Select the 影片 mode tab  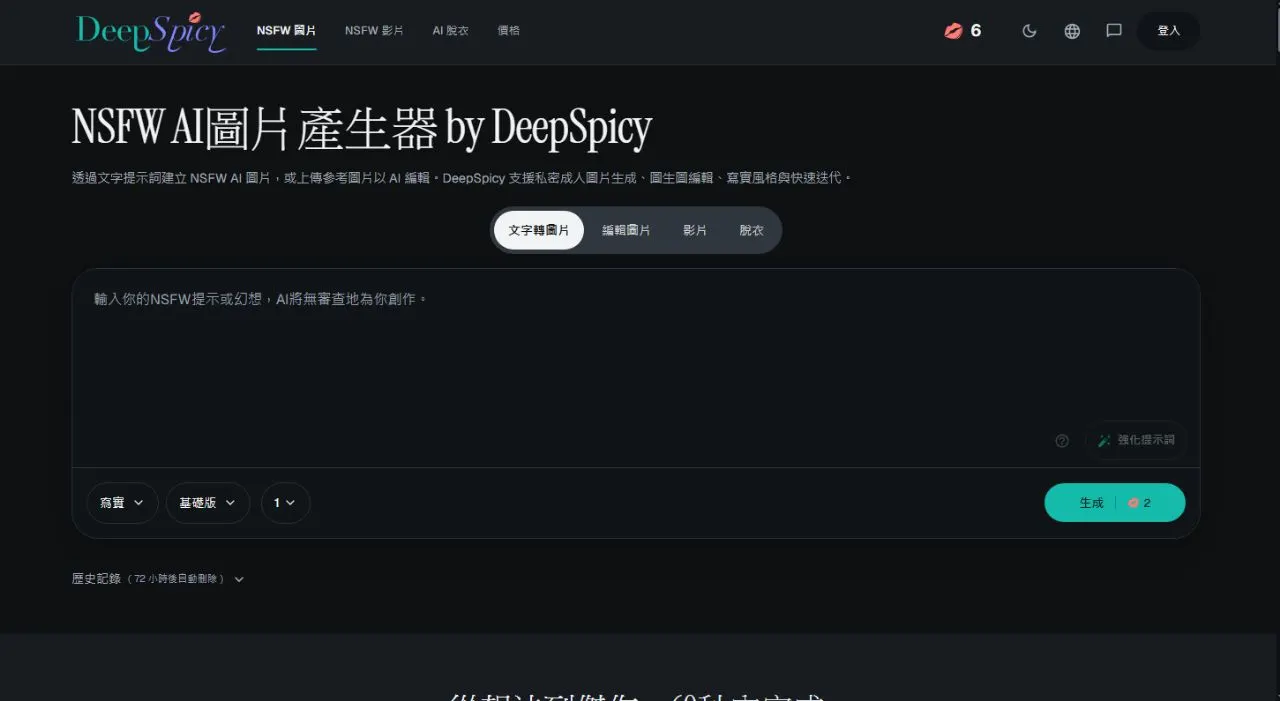click(695, 230)
